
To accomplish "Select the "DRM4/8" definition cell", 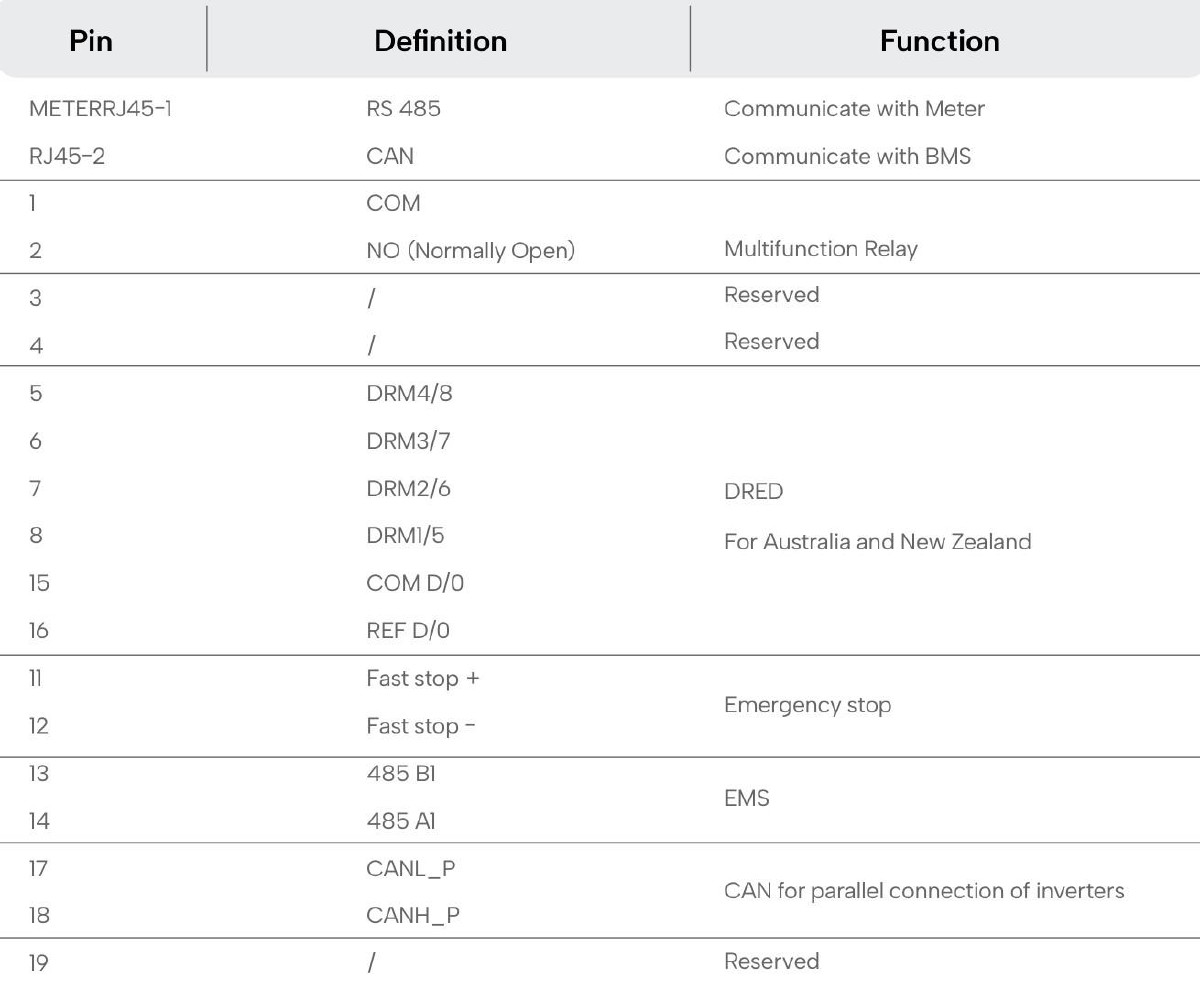I will [409, 393].
